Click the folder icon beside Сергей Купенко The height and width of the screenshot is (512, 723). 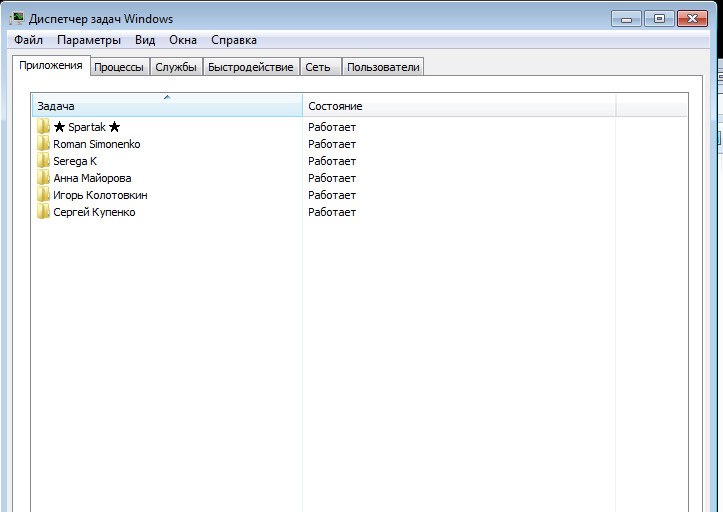click(43, 212)
